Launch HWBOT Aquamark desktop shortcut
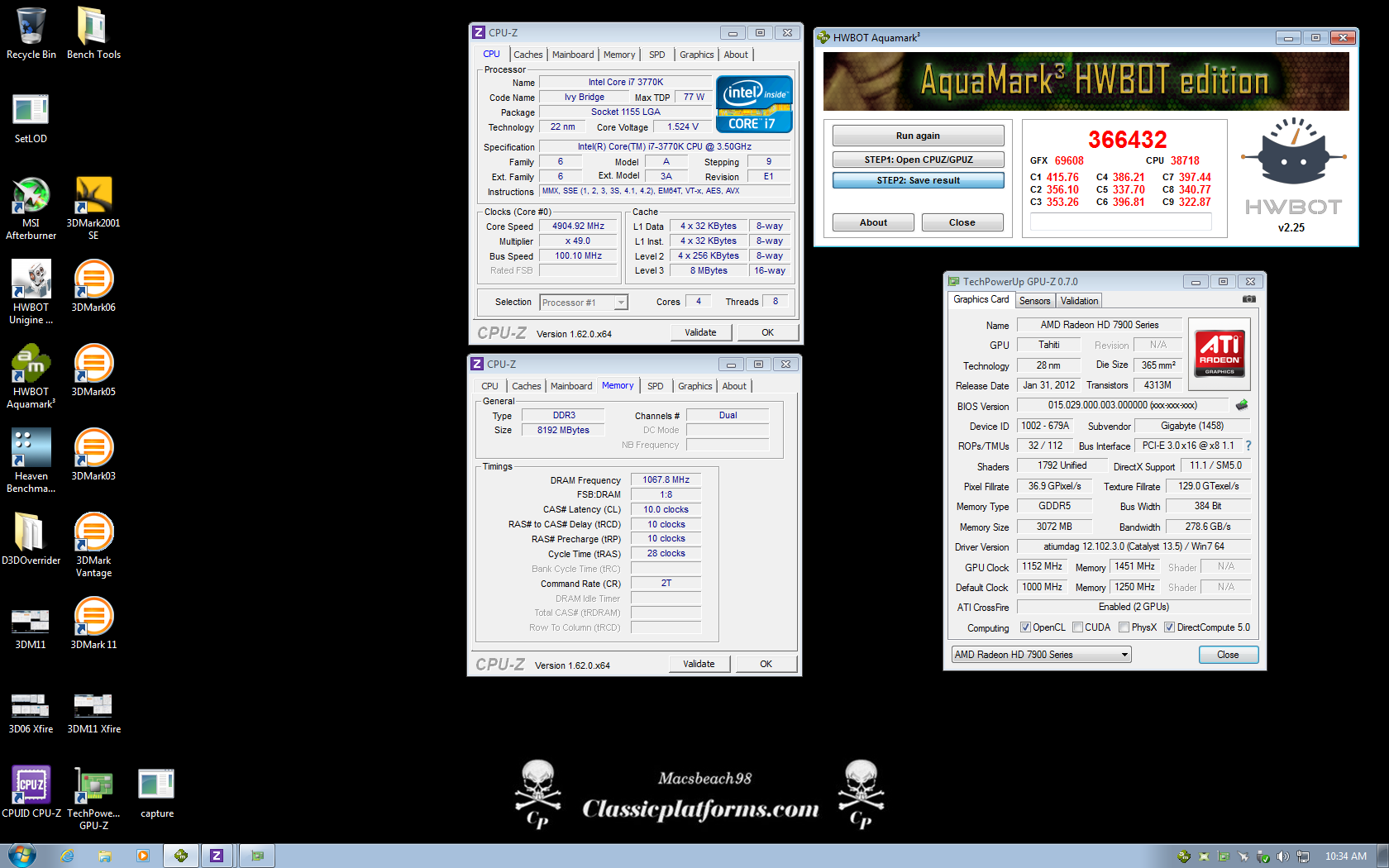 31,376
